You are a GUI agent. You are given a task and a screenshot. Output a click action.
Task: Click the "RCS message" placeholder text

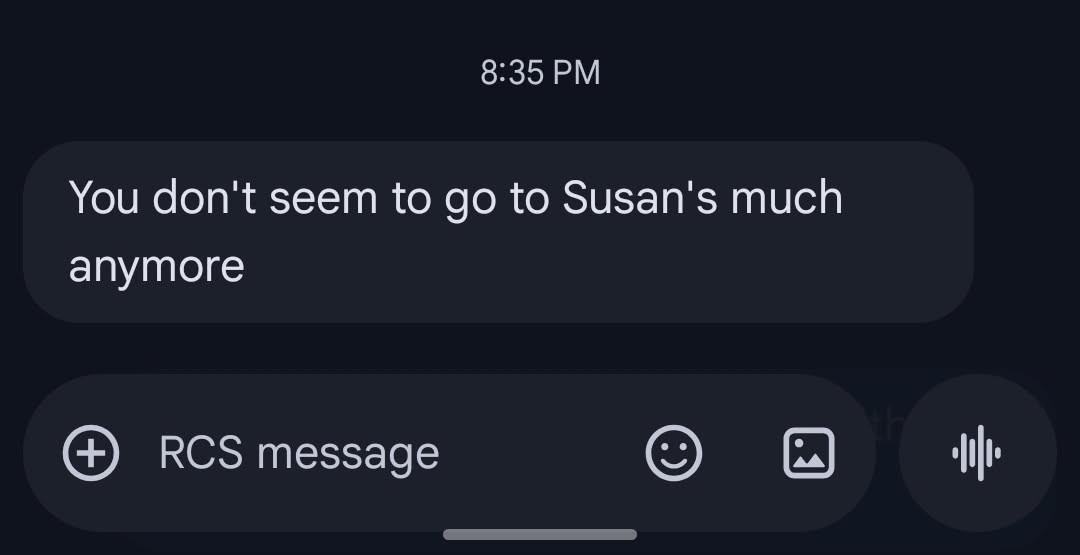coord(299,454)
